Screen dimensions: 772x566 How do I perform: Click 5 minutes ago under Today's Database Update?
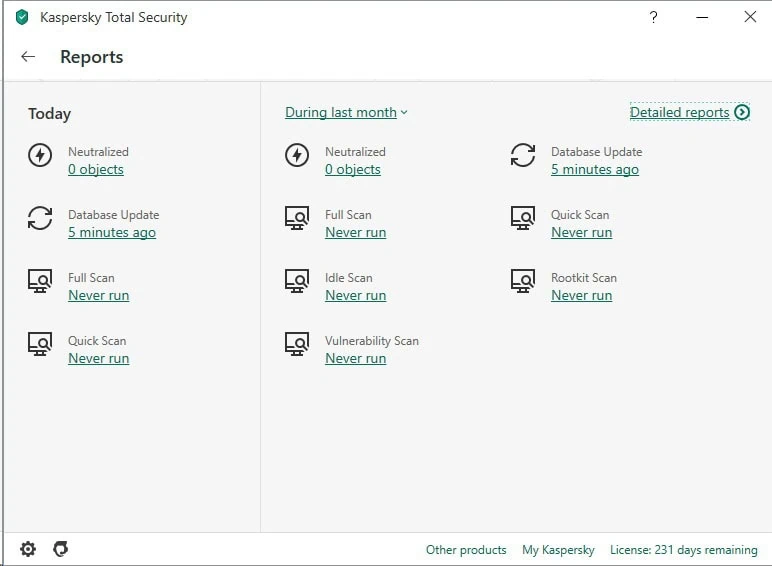tap(112, 233)
